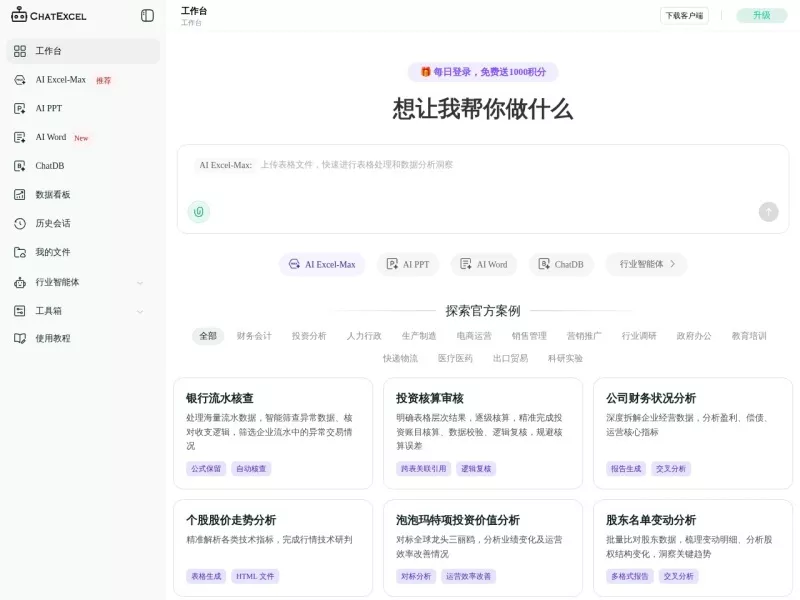This screenshot has width=800, height=600.
Task: Click the 运营效率改善 tag
Action: tap(468, 576)
